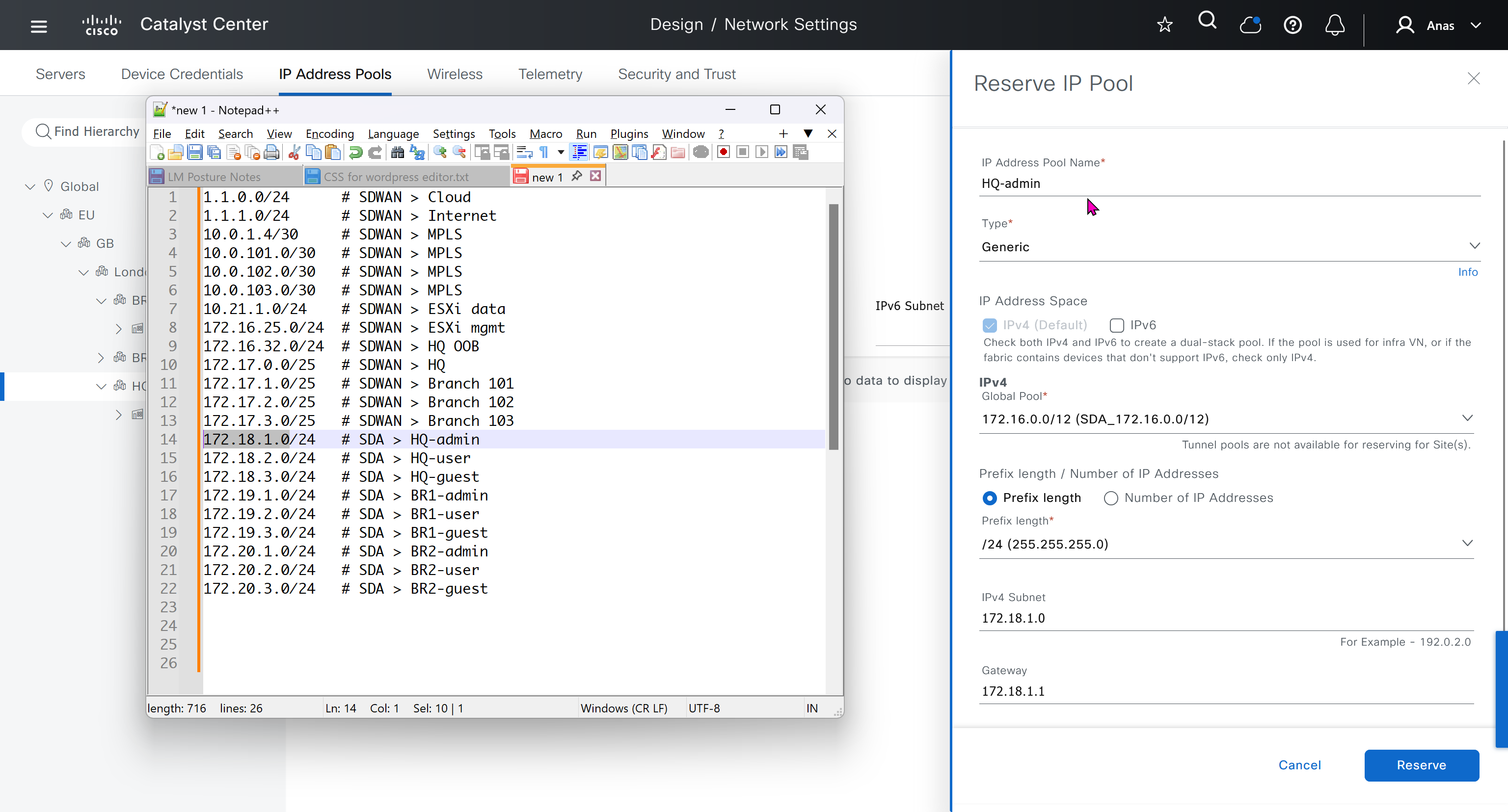Open the Encoding menu in Notepad++
Screen dimensions: 1508x812
329,134
